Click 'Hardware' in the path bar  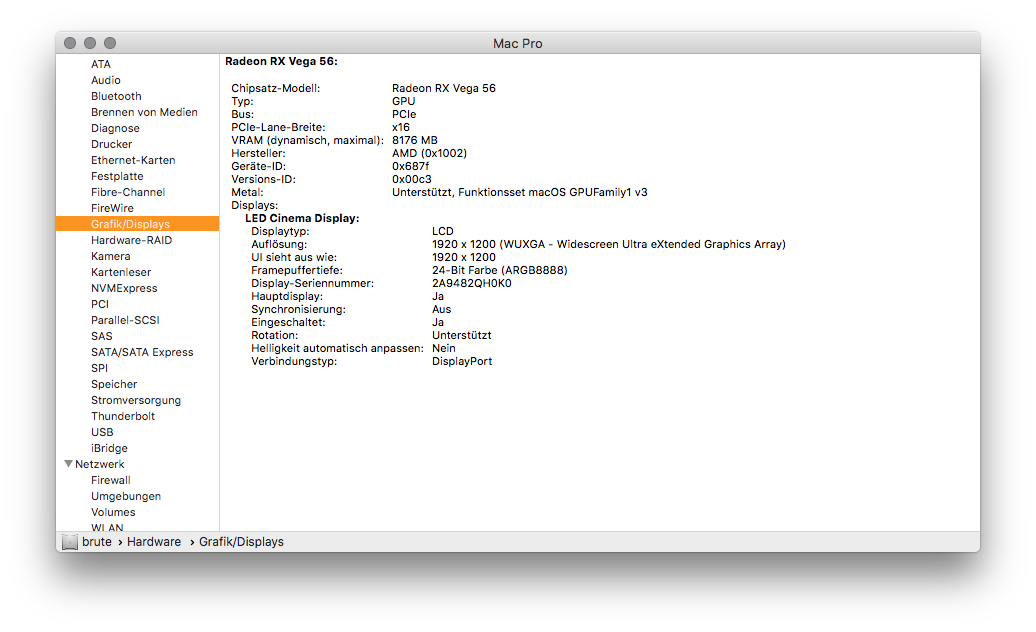(x=154, y=542)
